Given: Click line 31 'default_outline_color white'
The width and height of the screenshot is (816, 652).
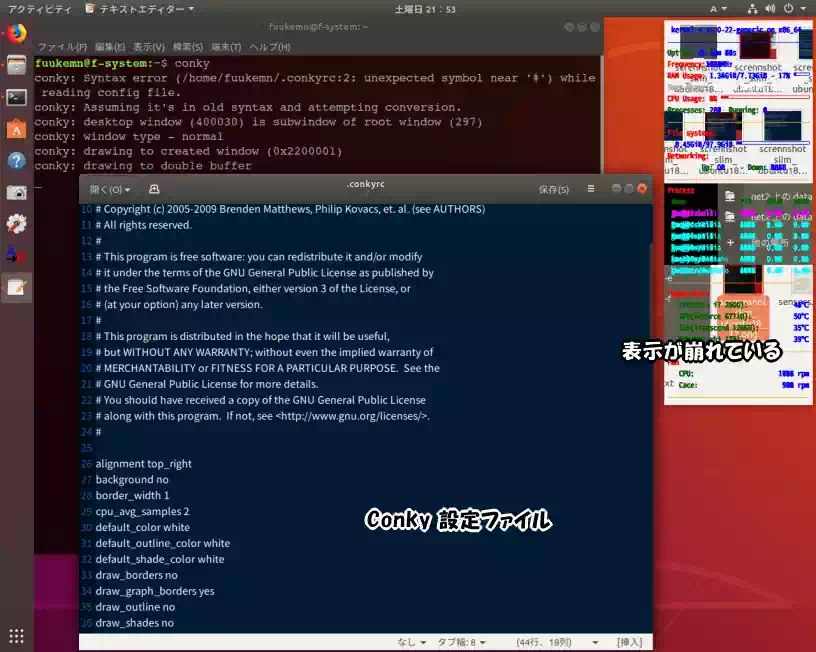Looking at the screenshot, I should [163, 543].
